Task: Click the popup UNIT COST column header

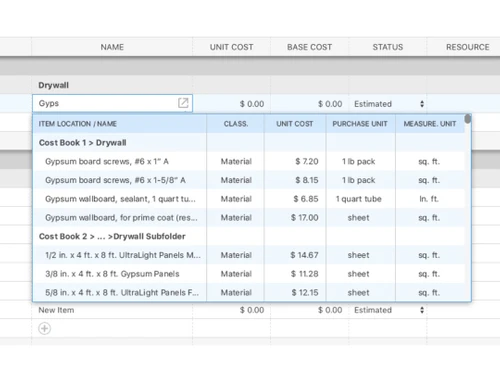Action: point(295,124)
